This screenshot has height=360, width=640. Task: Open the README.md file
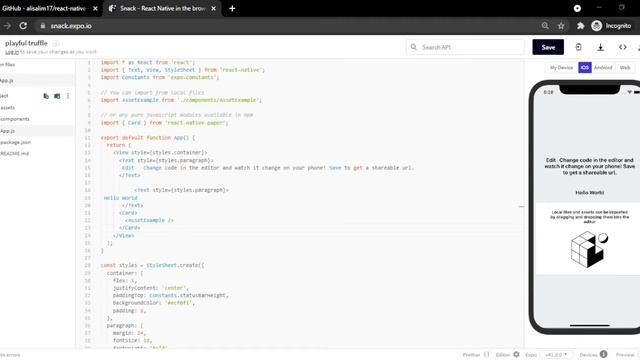click(14, 153)
